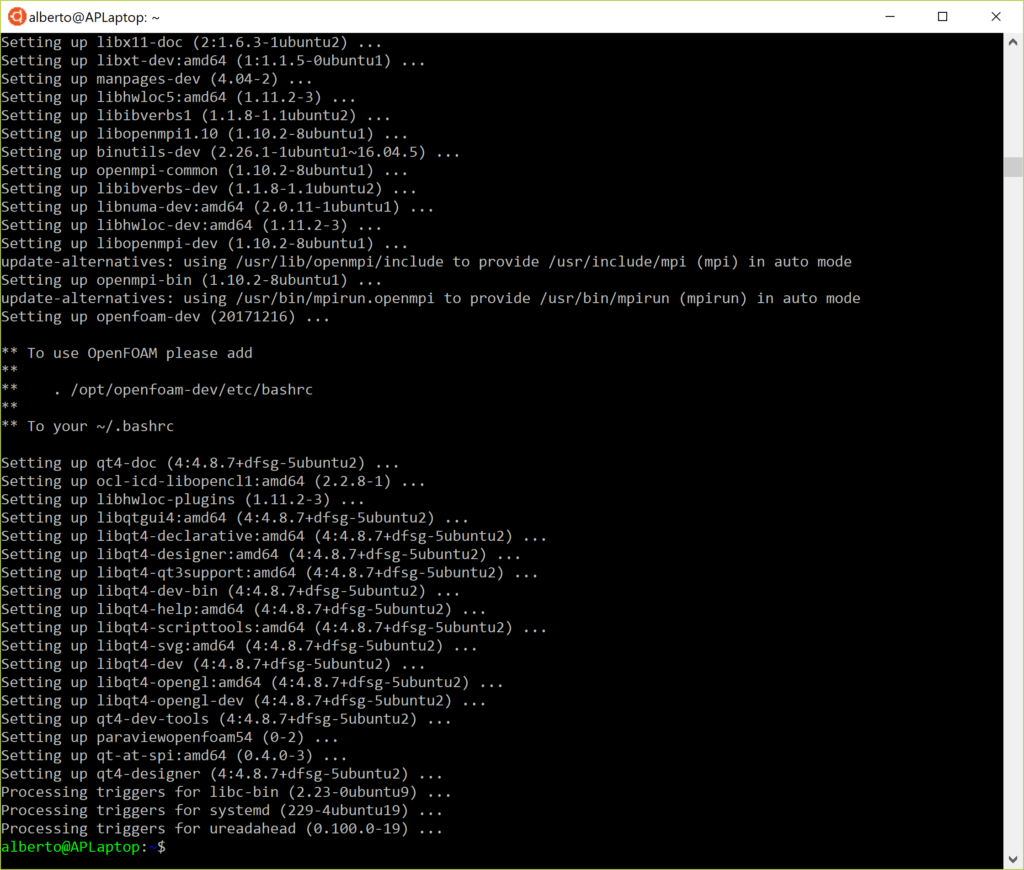Click the empty scrollbar track below the thumb
This screenshot has width=1024, height=870.
click(1013, 500)
